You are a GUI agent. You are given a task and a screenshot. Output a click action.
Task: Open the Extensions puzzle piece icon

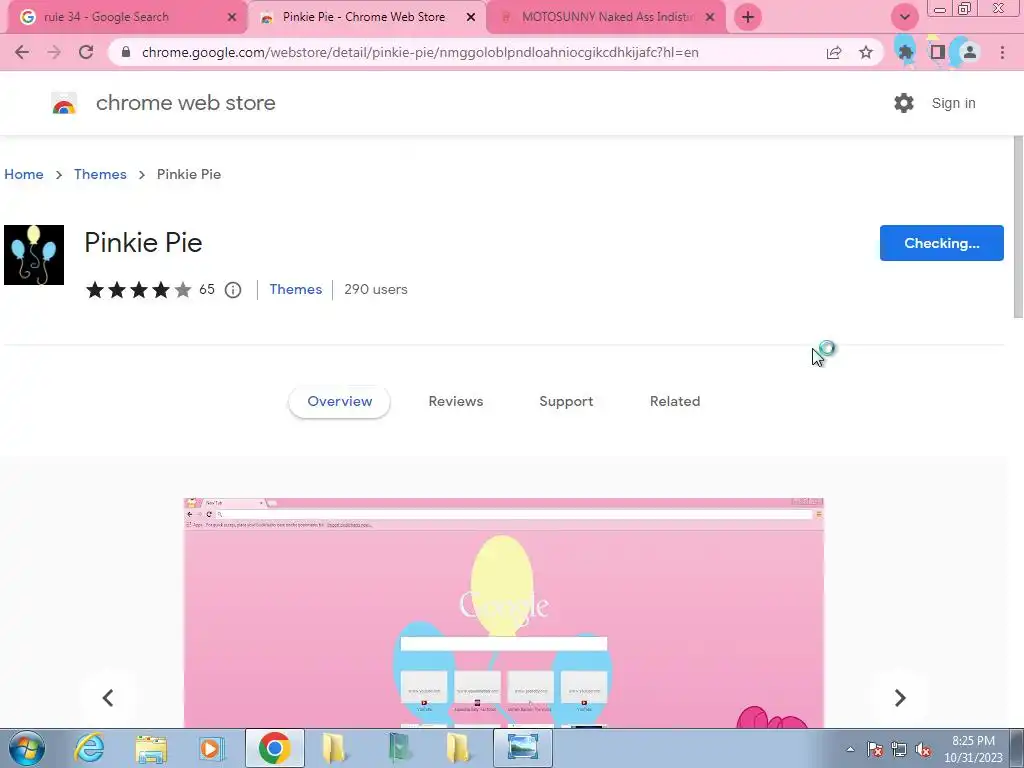point(906,52)
